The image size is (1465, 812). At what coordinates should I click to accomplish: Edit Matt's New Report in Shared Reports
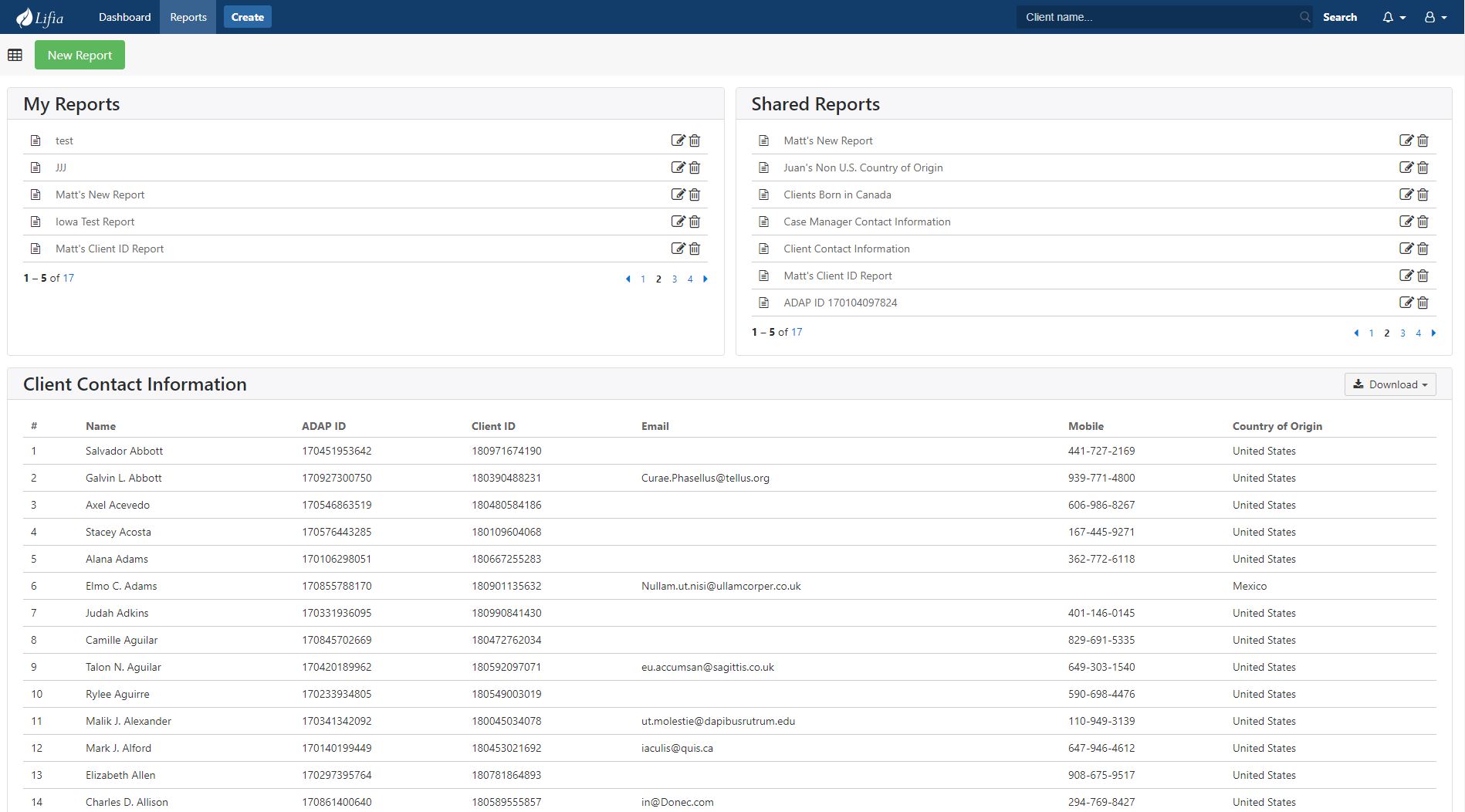[x=1406, y=140]
